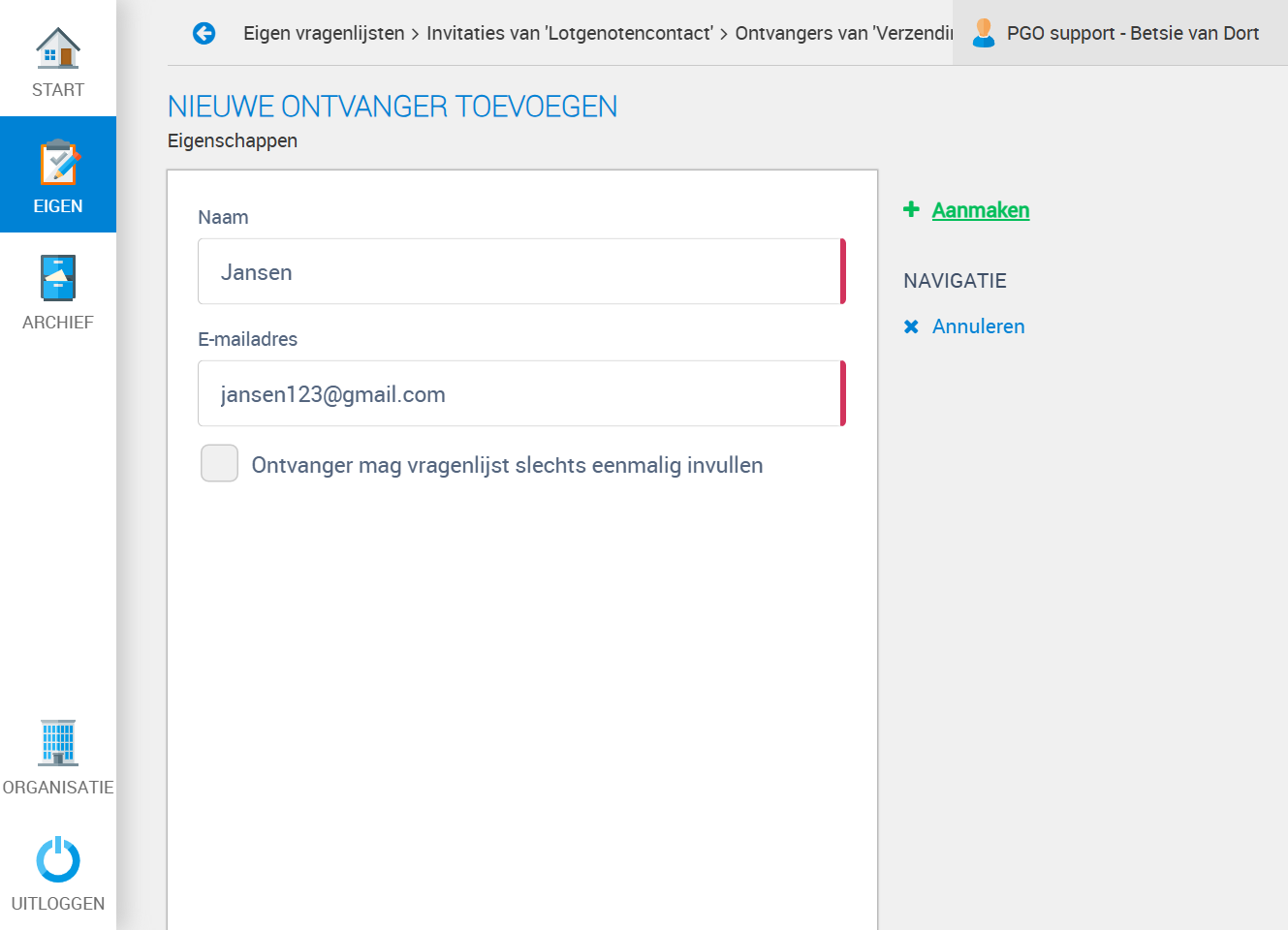The image size is (1288, 930).
Task: Click the blue X icon beside Annuleren
Action: [911, 326]
